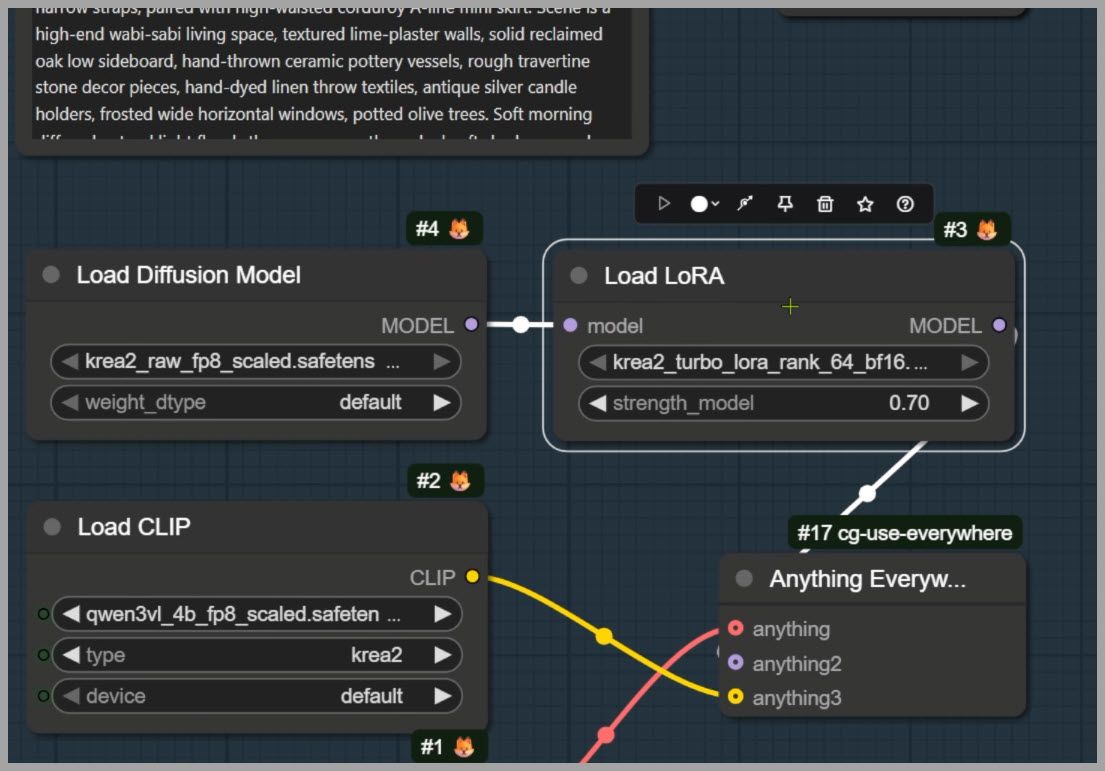Open the krea2_turbo_lora file dropdown
Screen dimensions: 1105x771
(783, 362)
